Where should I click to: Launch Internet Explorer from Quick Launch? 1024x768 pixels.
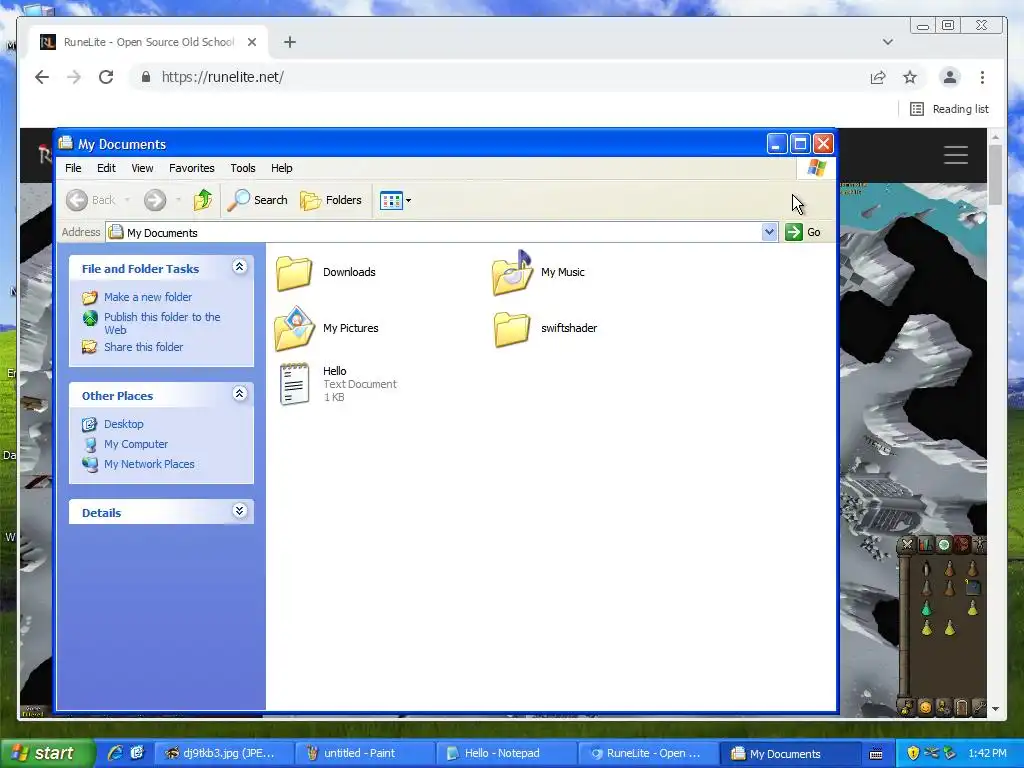pyautogui.click(x=116, y=753)
